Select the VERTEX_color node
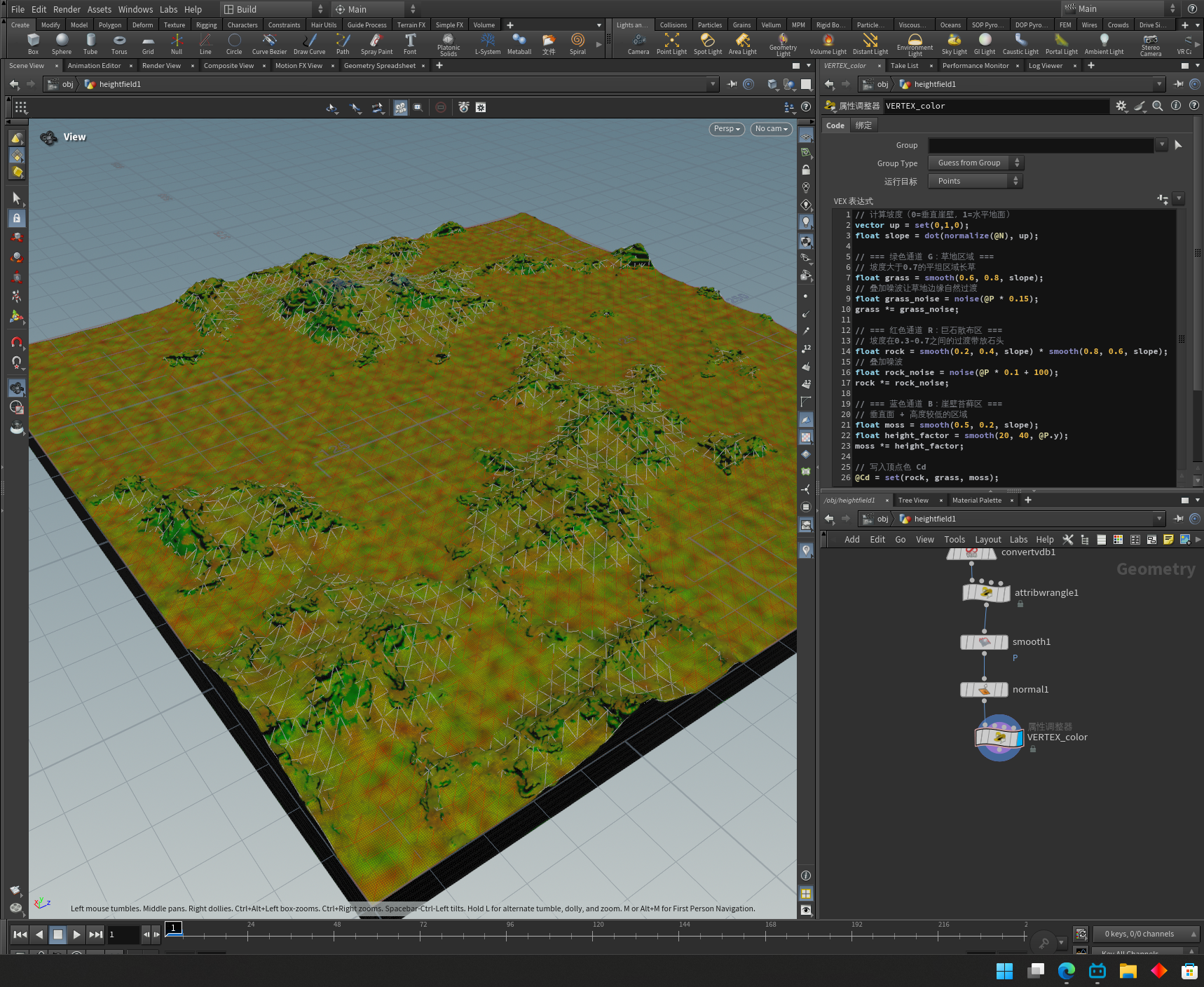This screenshot has height=987, width=1204. [999, 737]
